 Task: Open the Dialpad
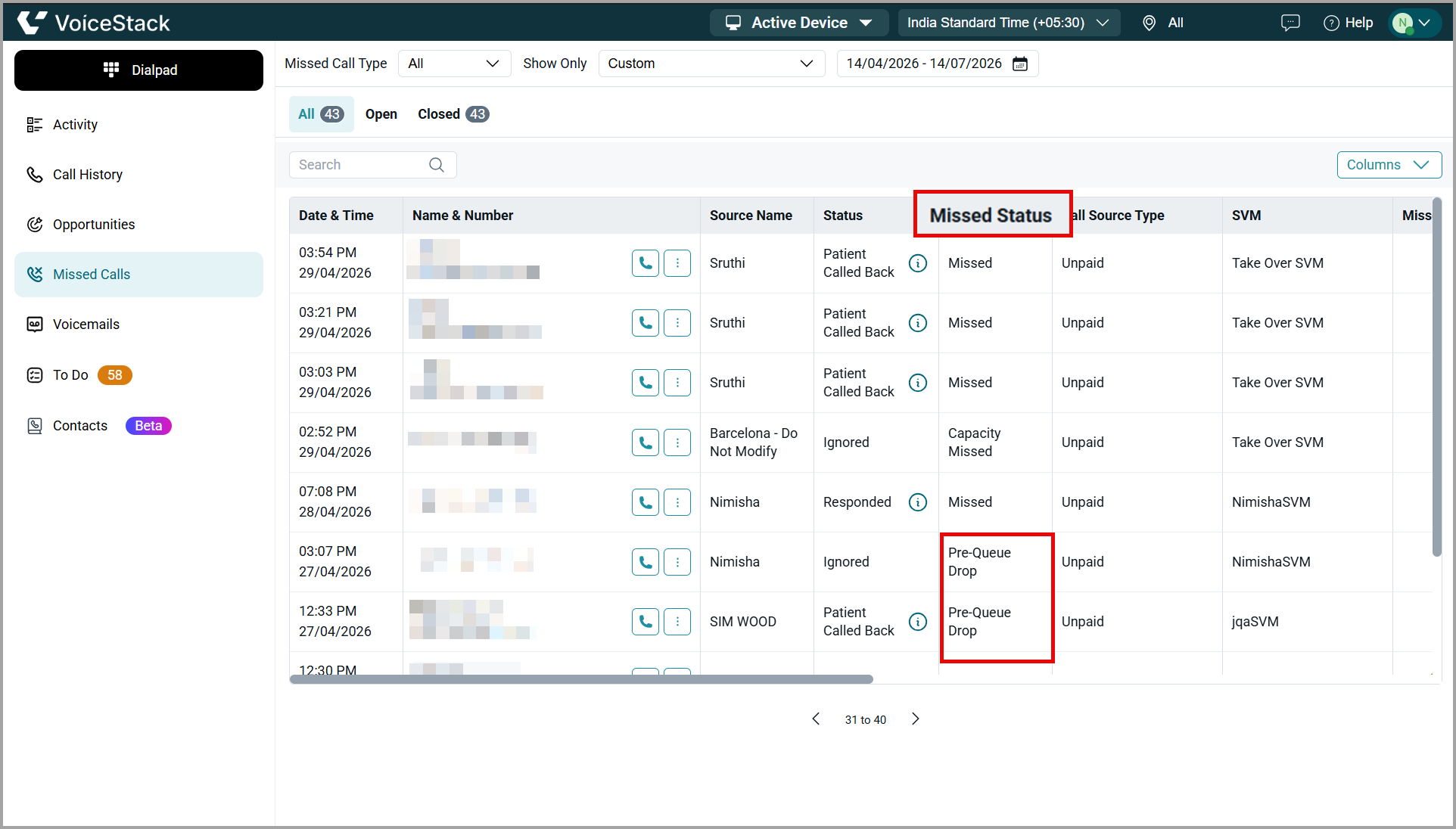click(138, 70)
